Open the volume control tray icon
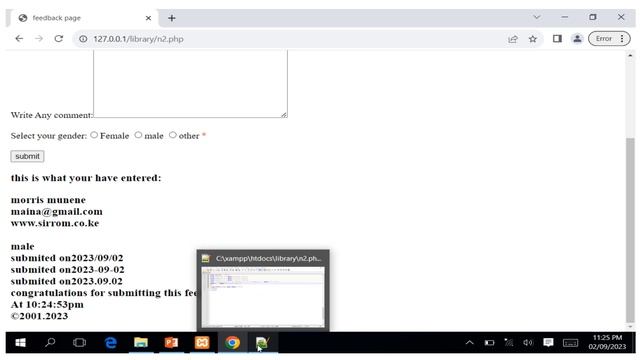 pyautogui.click(x=528, y=342)
